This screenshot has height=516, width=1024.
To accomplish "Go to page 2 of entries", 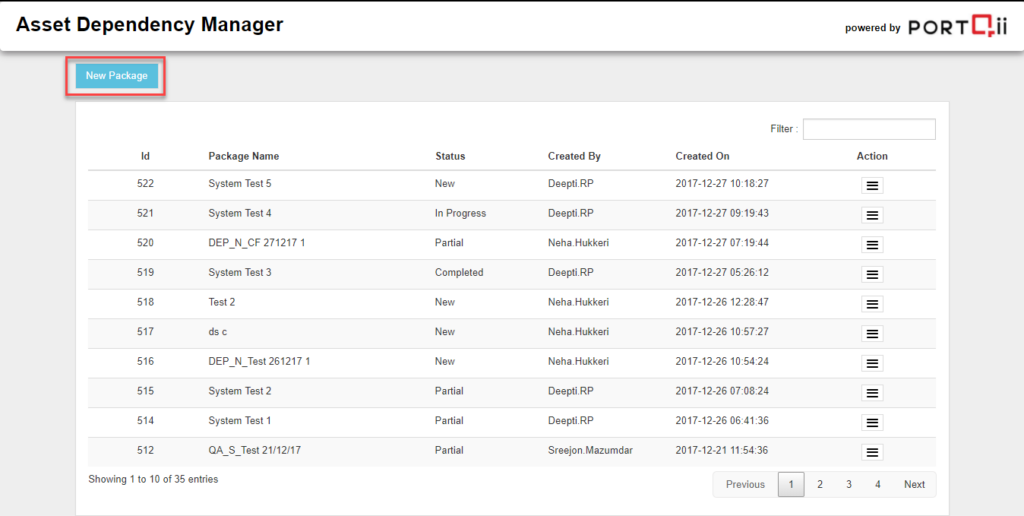I will [820, 485].
